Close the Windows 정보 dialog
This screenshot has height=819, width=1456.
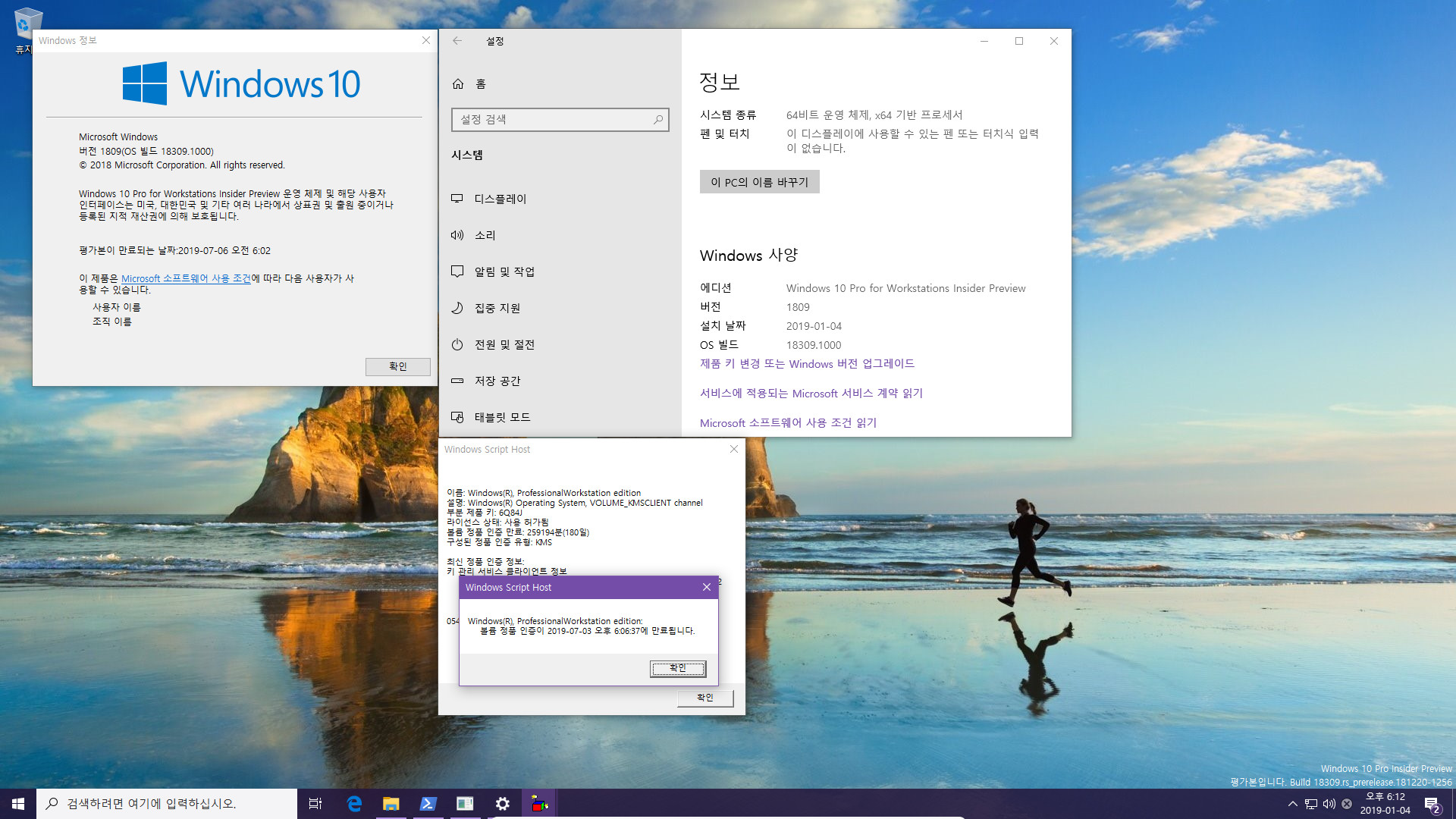[x=425, y=41]
